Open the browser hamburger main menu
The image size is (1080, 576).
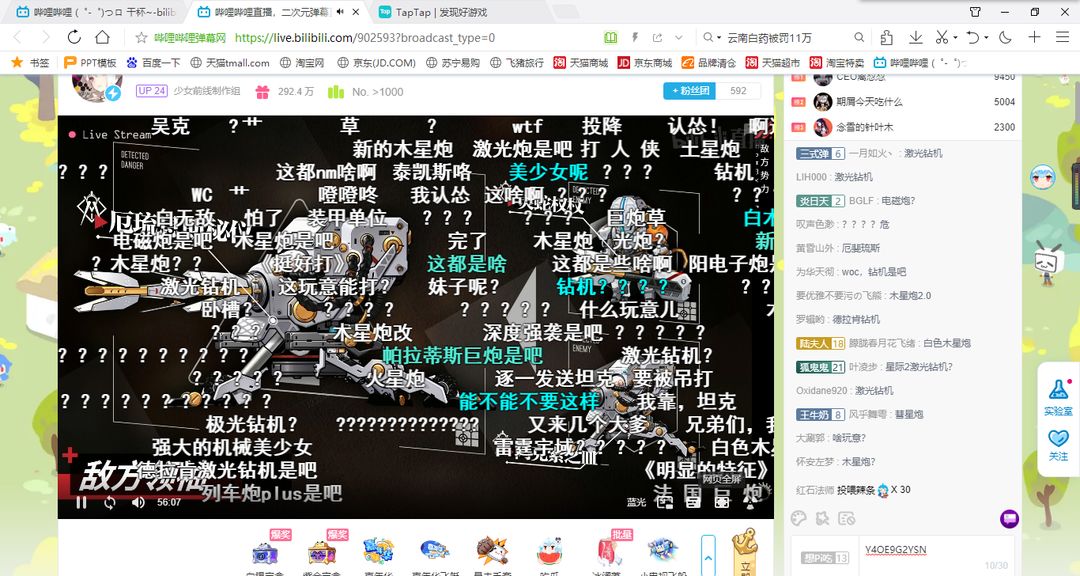pos(1062,37)
